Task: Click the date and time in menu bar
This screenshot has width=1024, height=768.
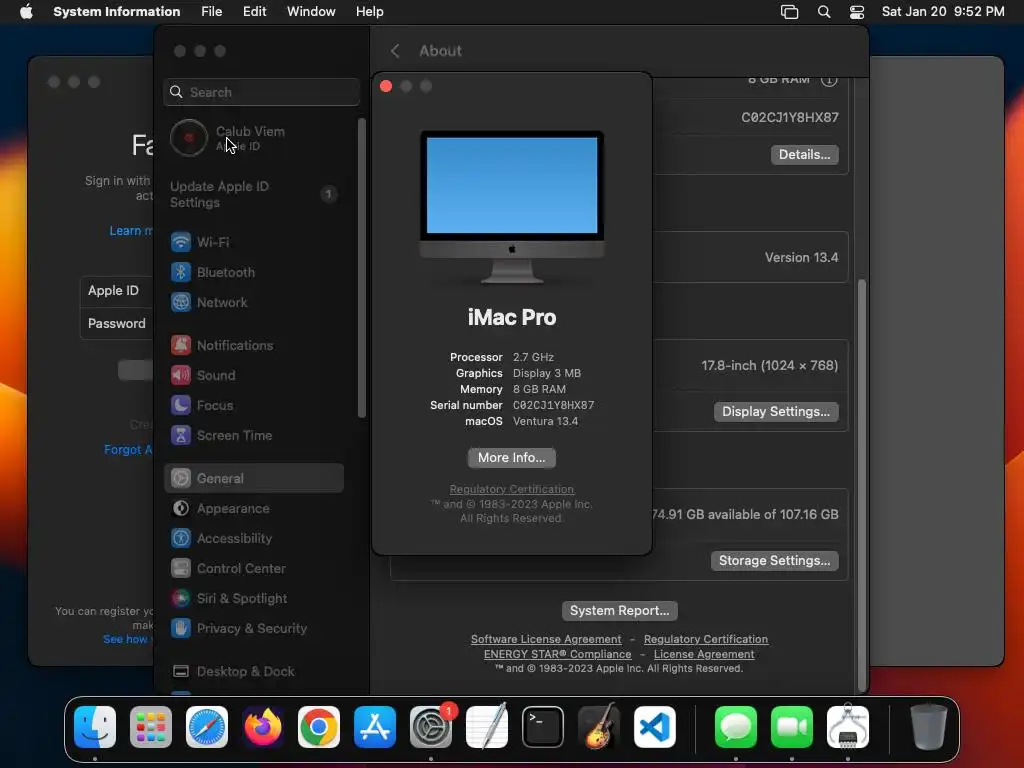Action: (x=943, y=12)
